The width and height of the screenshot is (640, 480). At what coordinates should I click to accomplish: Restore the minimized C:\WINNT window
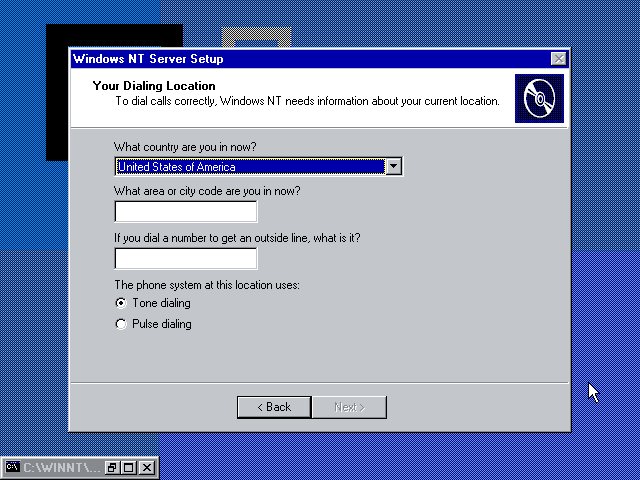pos(111,467)
